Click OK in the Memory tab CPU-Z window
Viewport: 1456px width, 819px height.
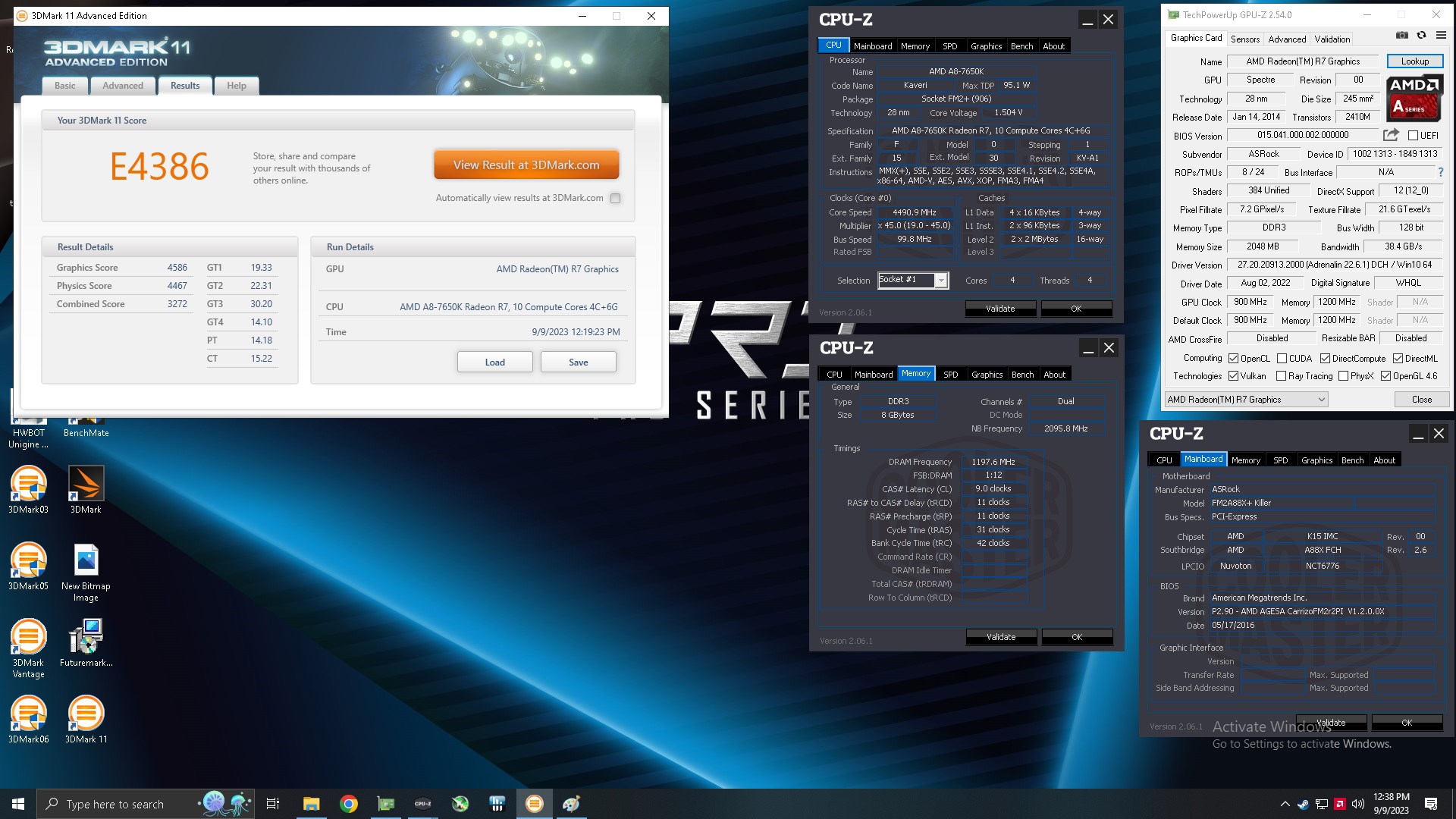pyautogui.click(x=1077, y=637)
